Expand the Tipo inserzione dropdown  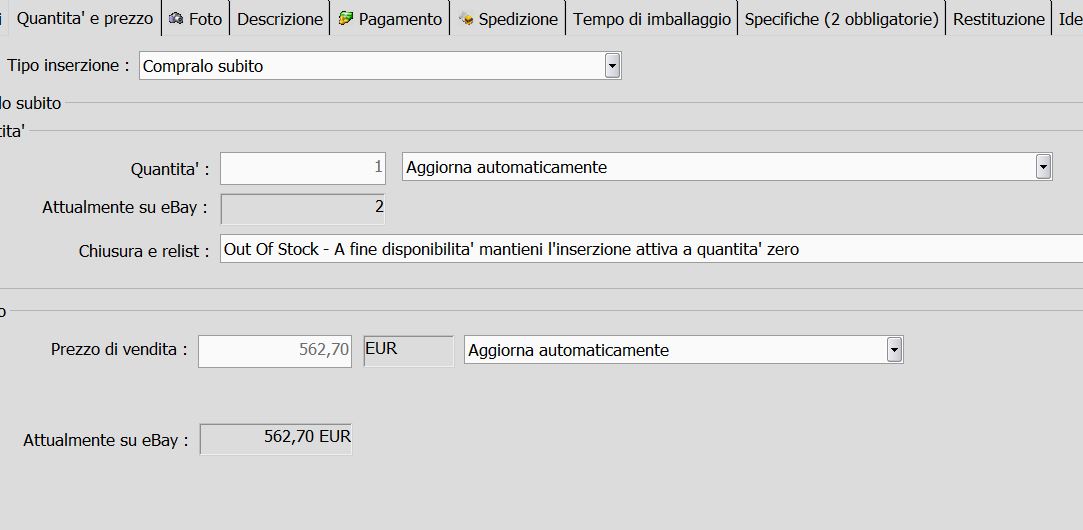[x=612, y=66]
